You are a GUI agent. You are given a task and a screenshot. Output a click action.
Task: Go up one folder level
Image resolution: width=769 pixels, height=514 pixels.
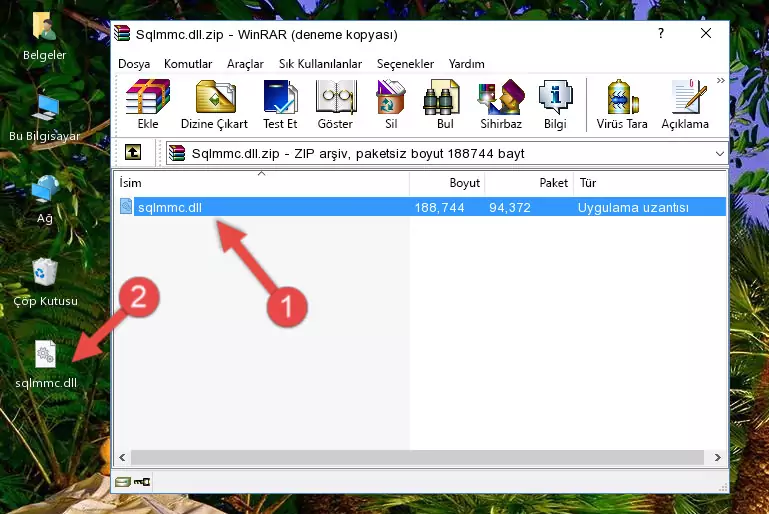(133, 153)
